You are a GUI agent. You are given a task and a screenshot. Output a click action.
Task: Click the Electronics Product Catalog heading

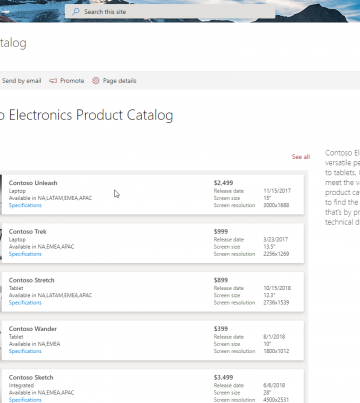tap(91, 115)
